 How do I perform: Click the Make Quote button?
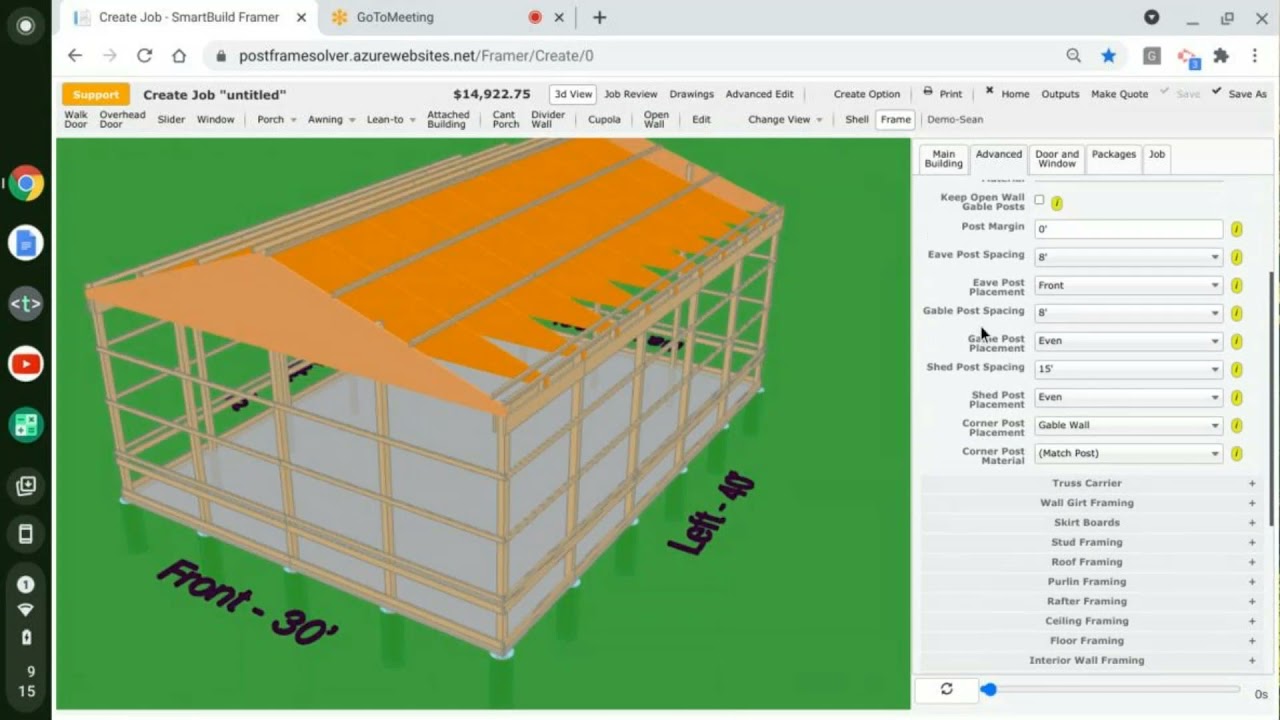click(1119, 94)
